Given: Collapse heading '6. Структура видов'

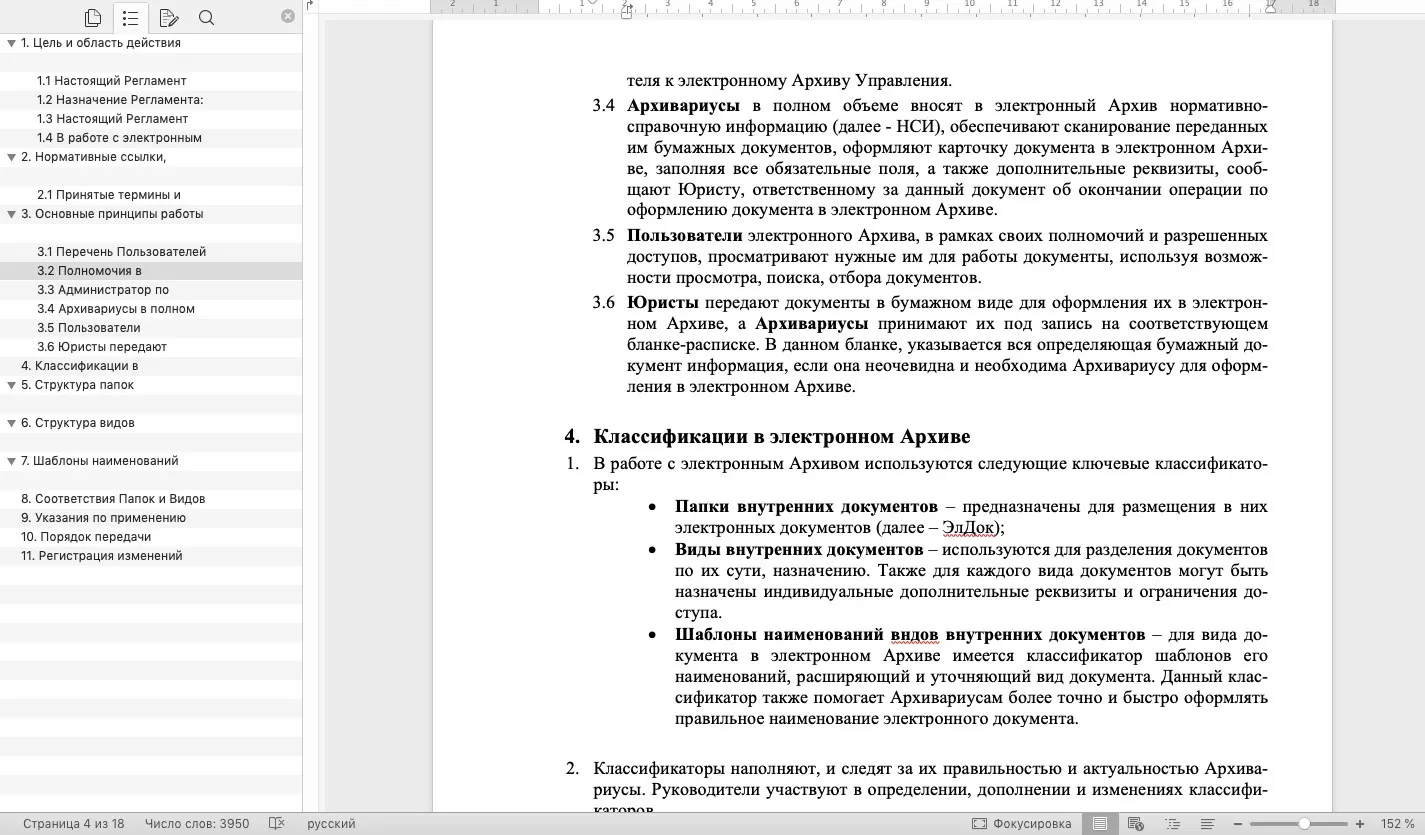Looking at the screenshot, I should pos(11,423).
